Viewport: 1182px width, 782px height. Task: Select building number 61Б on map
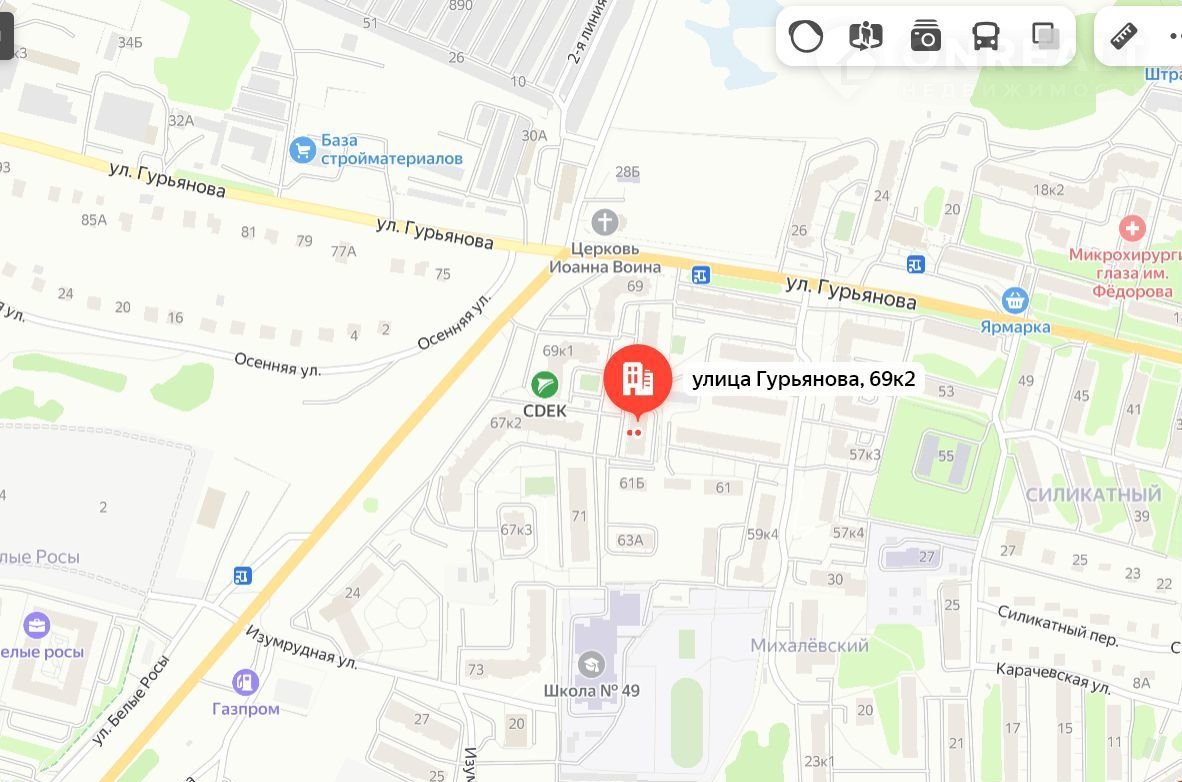[x=632, y=483]
